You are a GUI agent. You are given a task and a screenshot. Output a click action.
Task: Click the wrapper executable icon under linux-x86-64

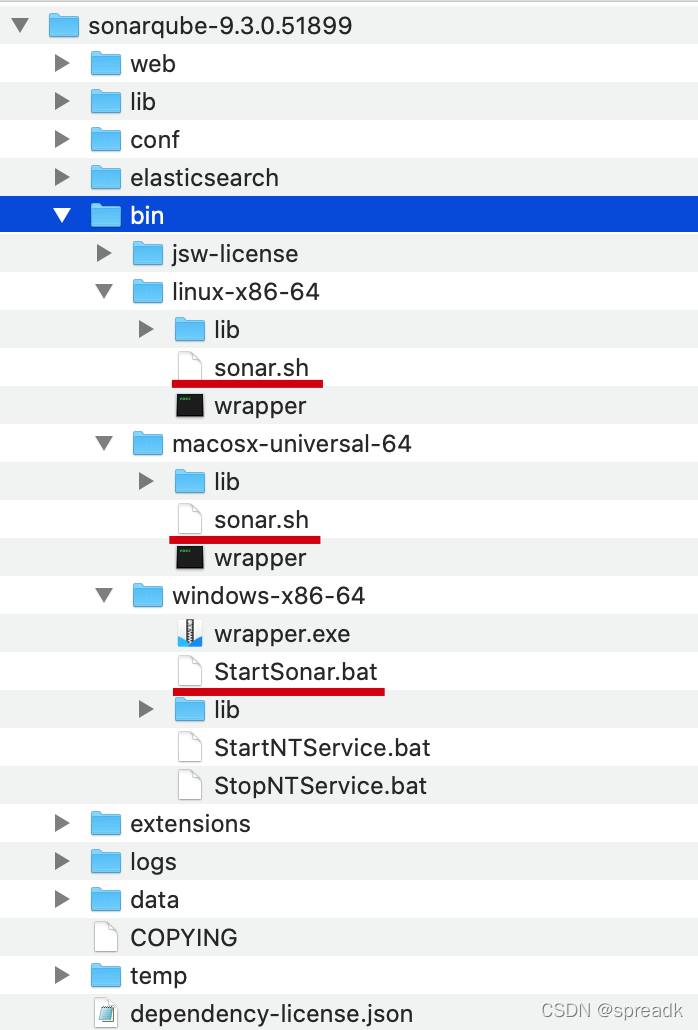190,405
